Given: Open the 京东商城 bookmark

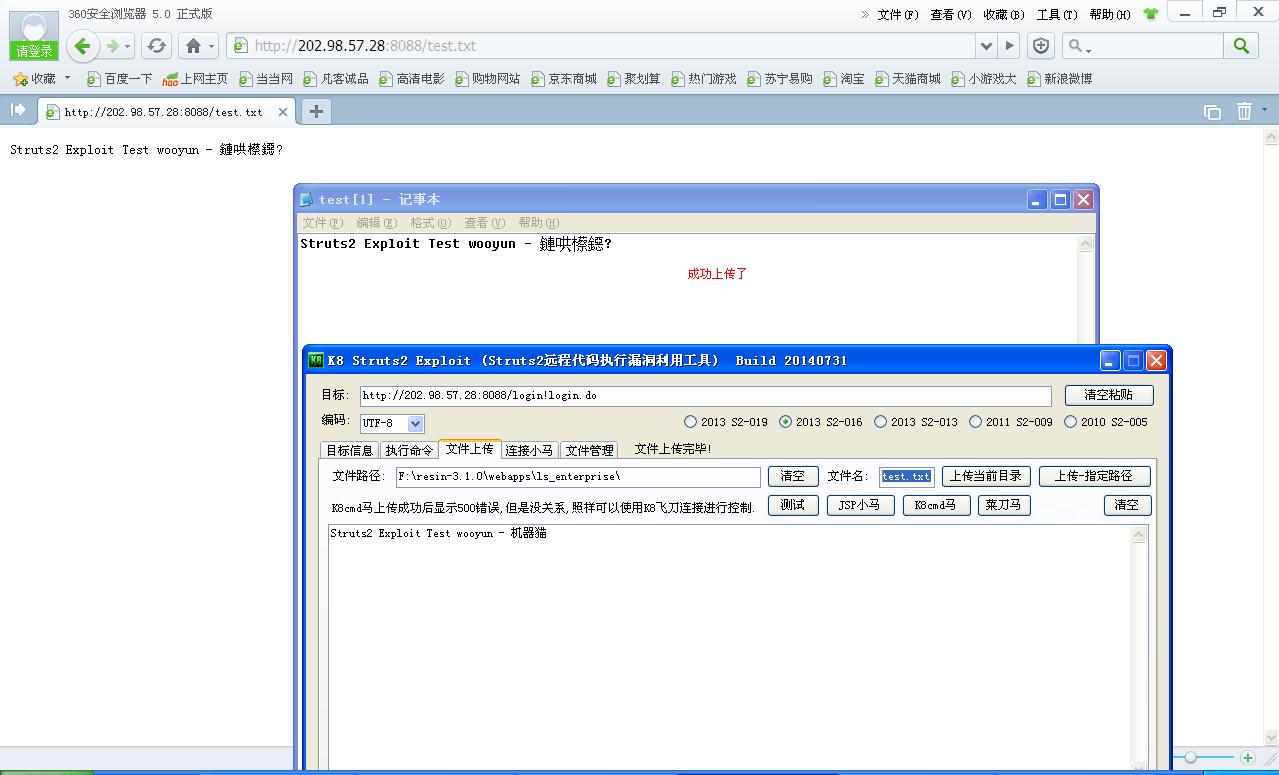Looking at the screenshot, I should click(564, 78).
